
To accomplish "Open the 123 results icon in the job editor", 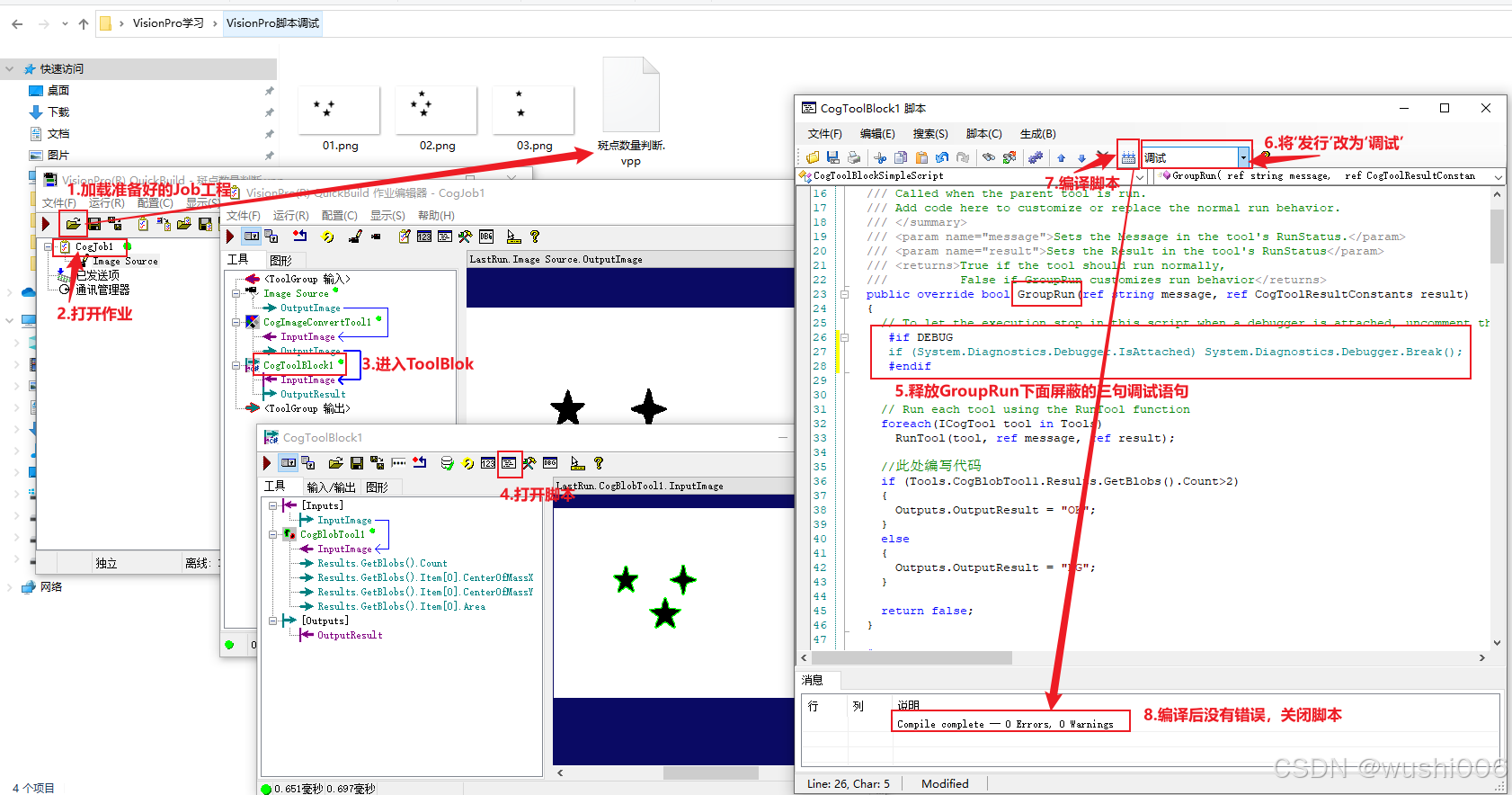I will pyautogui.click(x=424, y=237).
